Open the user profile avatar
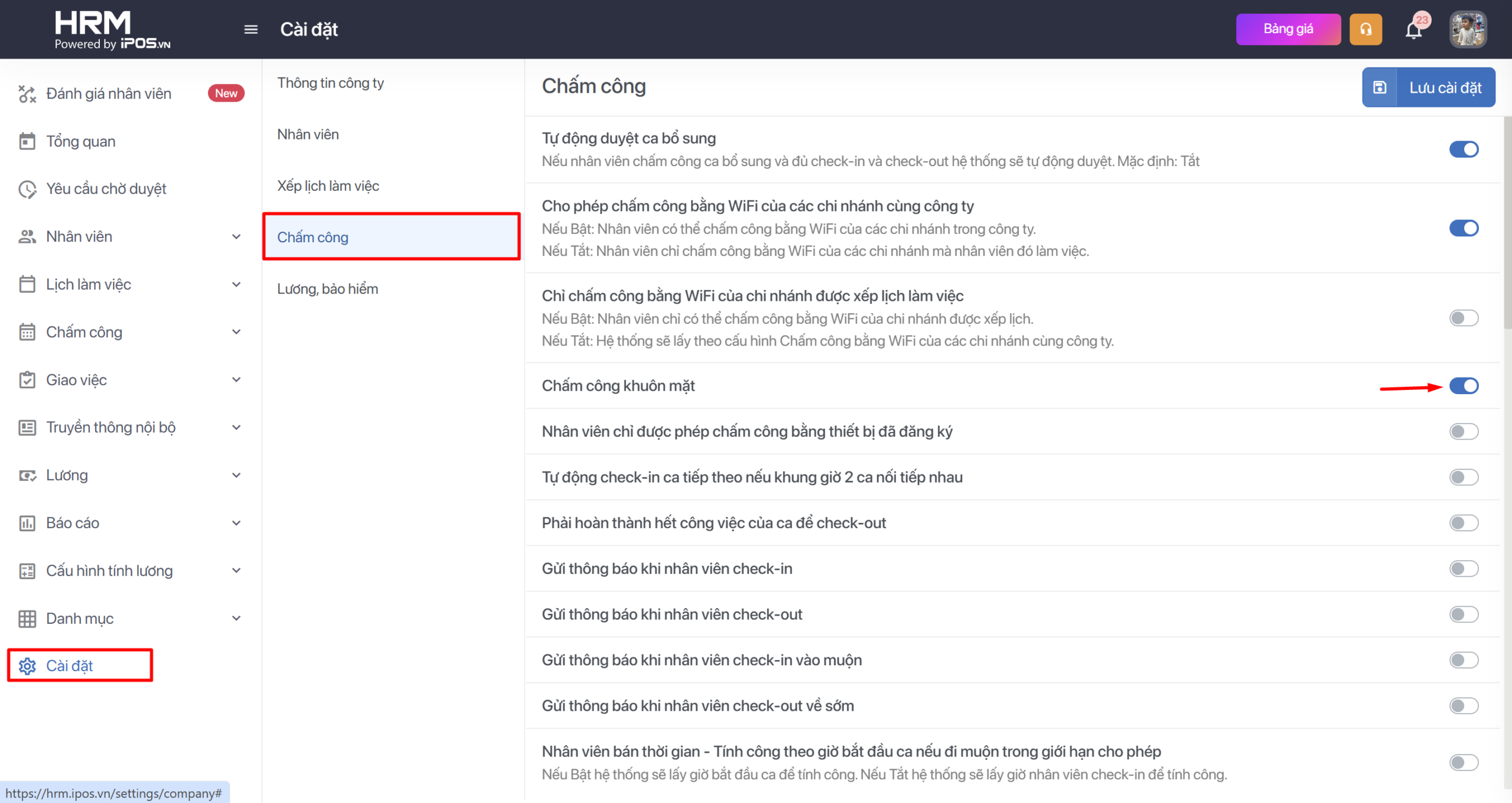Image resolution: width=1512 pixels, height=803 pixels. click(1468, 30)
